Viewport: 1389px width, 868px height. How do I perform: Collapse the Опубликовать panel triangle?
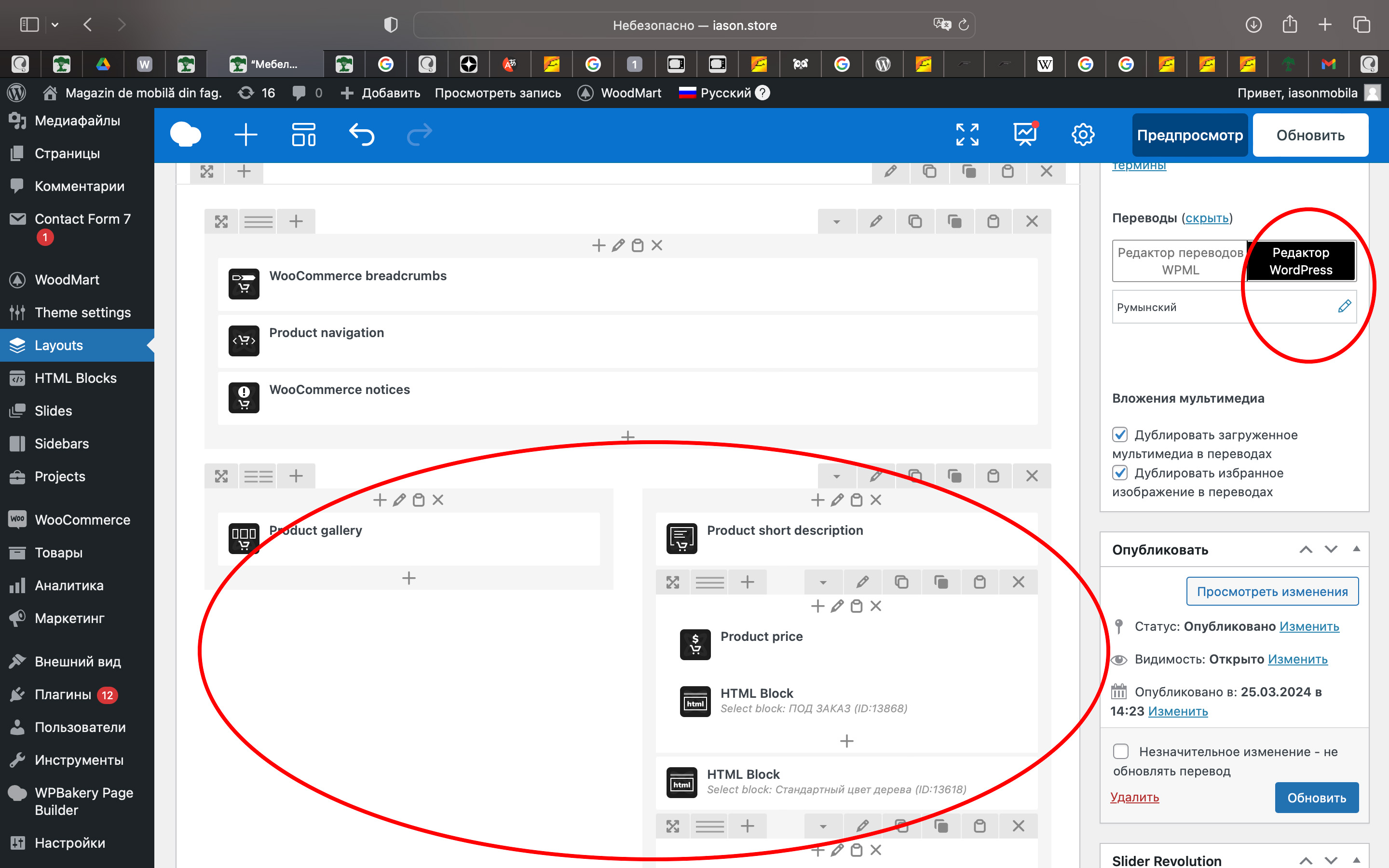click(x=1356, y=549)
